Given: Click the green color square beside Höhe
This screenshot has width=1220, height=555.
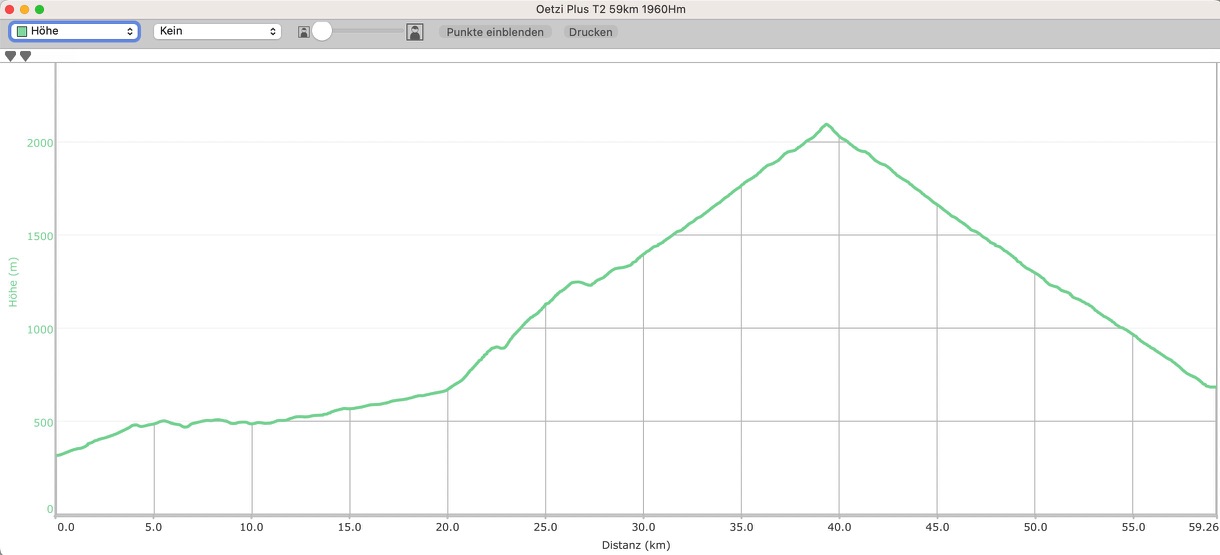Looking at the screenshot, I should [21, 32].
